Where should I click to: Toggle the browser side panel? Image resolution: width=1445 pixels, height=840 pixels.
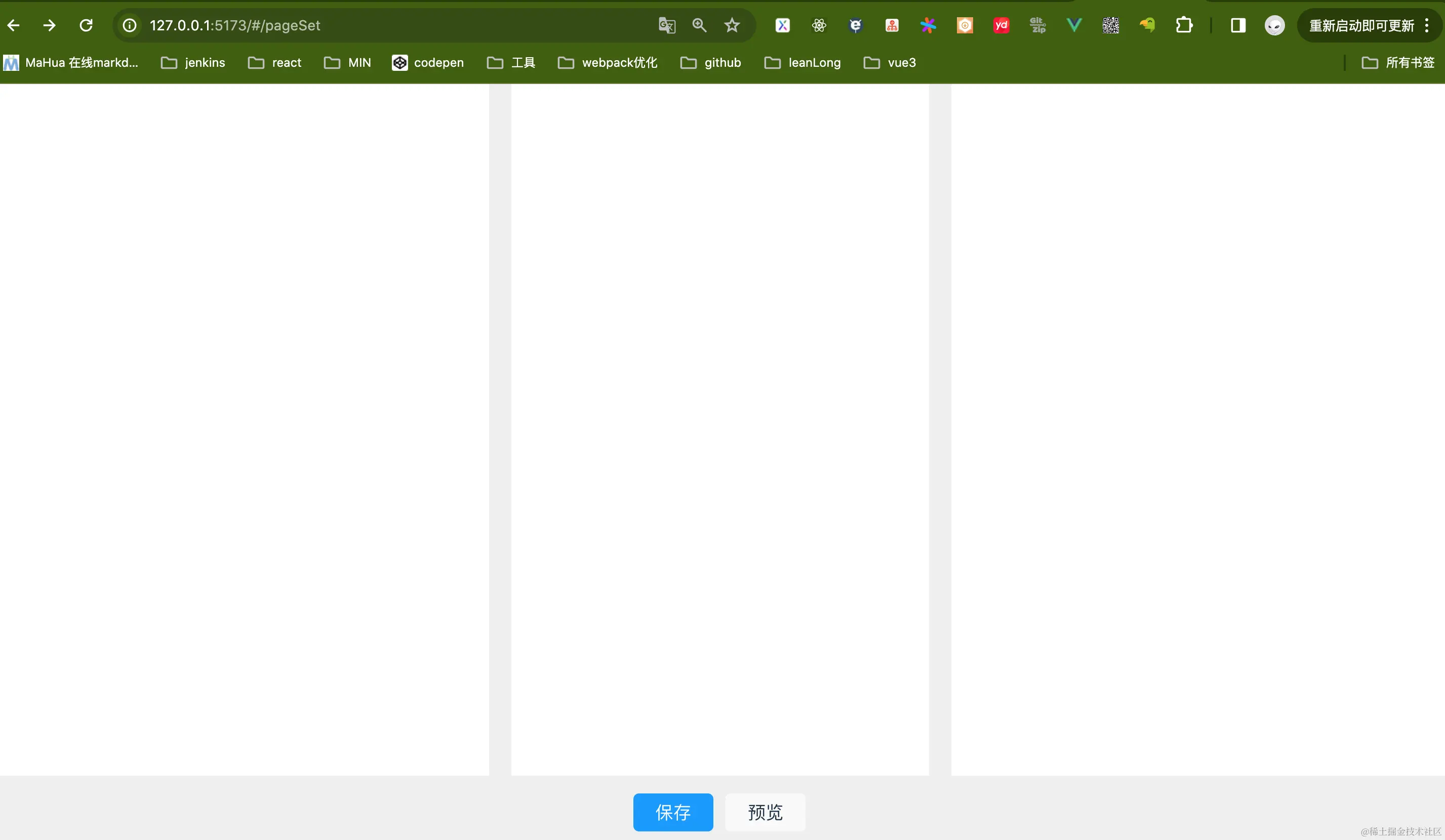pos(1238,25)
